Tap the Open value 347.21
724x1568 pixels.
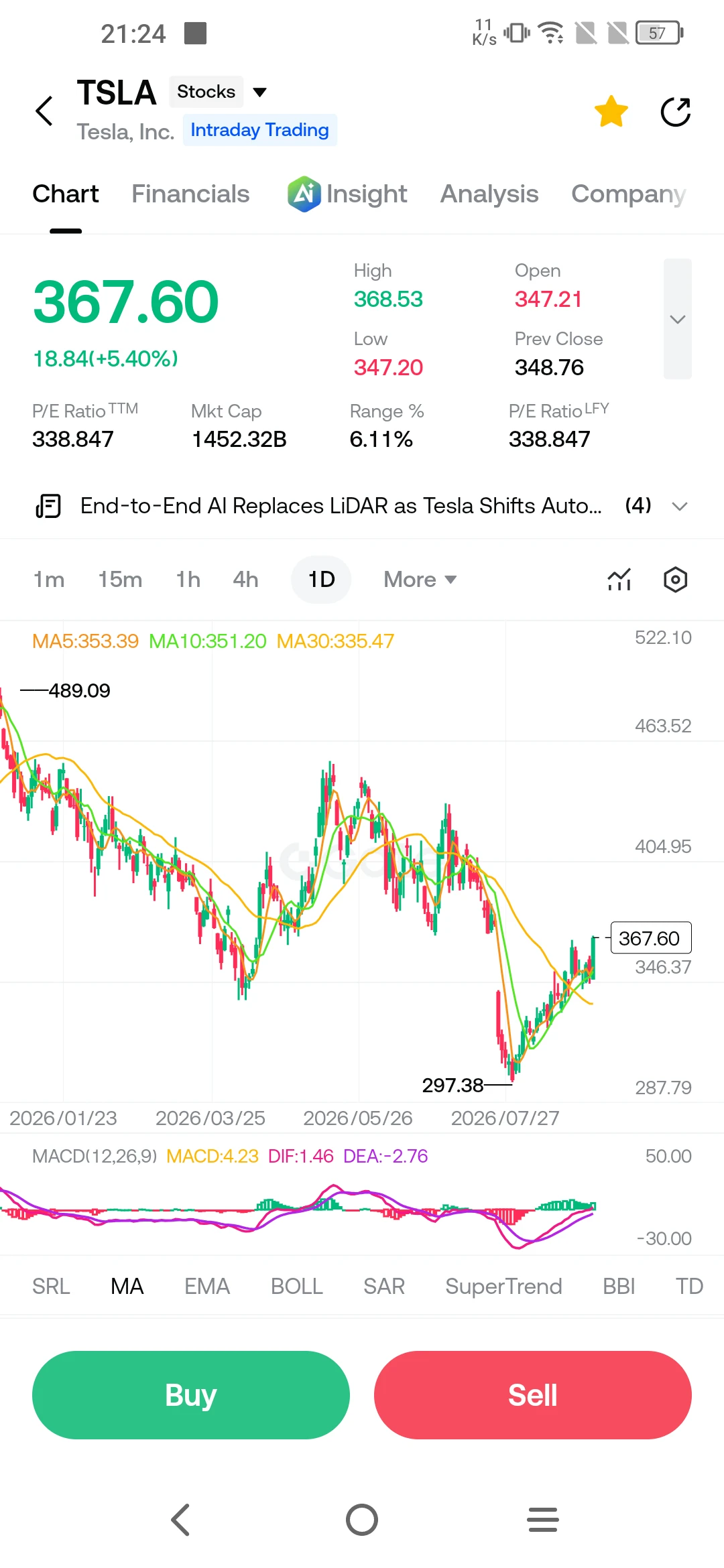click(548, 300)
